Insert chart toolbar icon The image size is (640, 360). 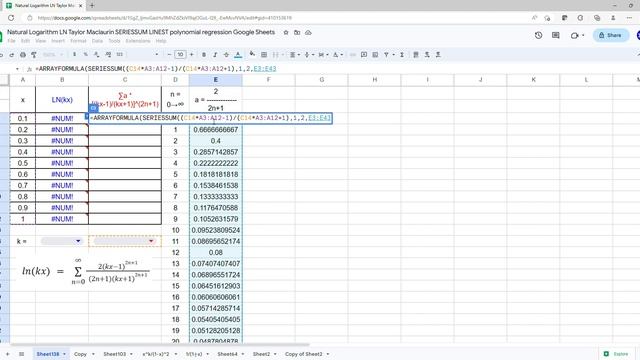[375, 55]
